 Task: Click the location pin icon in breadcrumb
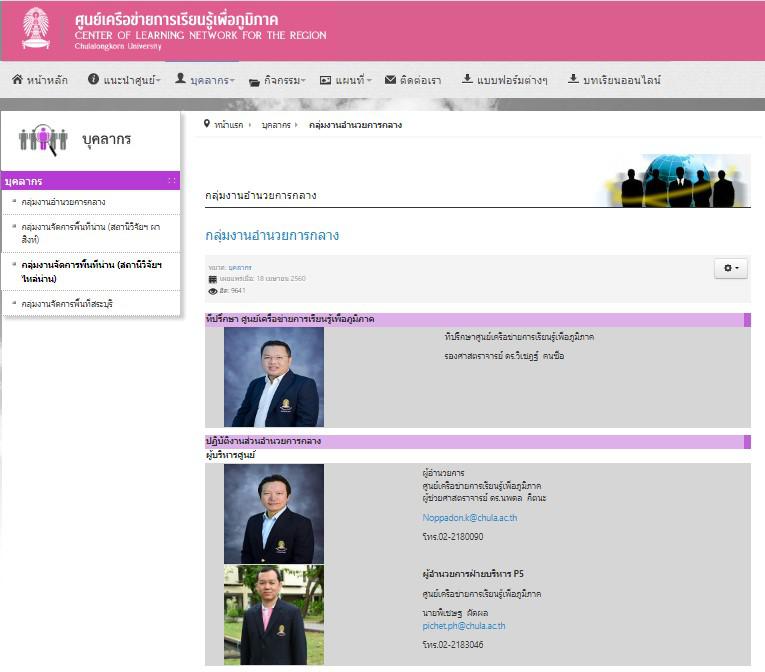(207, 124)
